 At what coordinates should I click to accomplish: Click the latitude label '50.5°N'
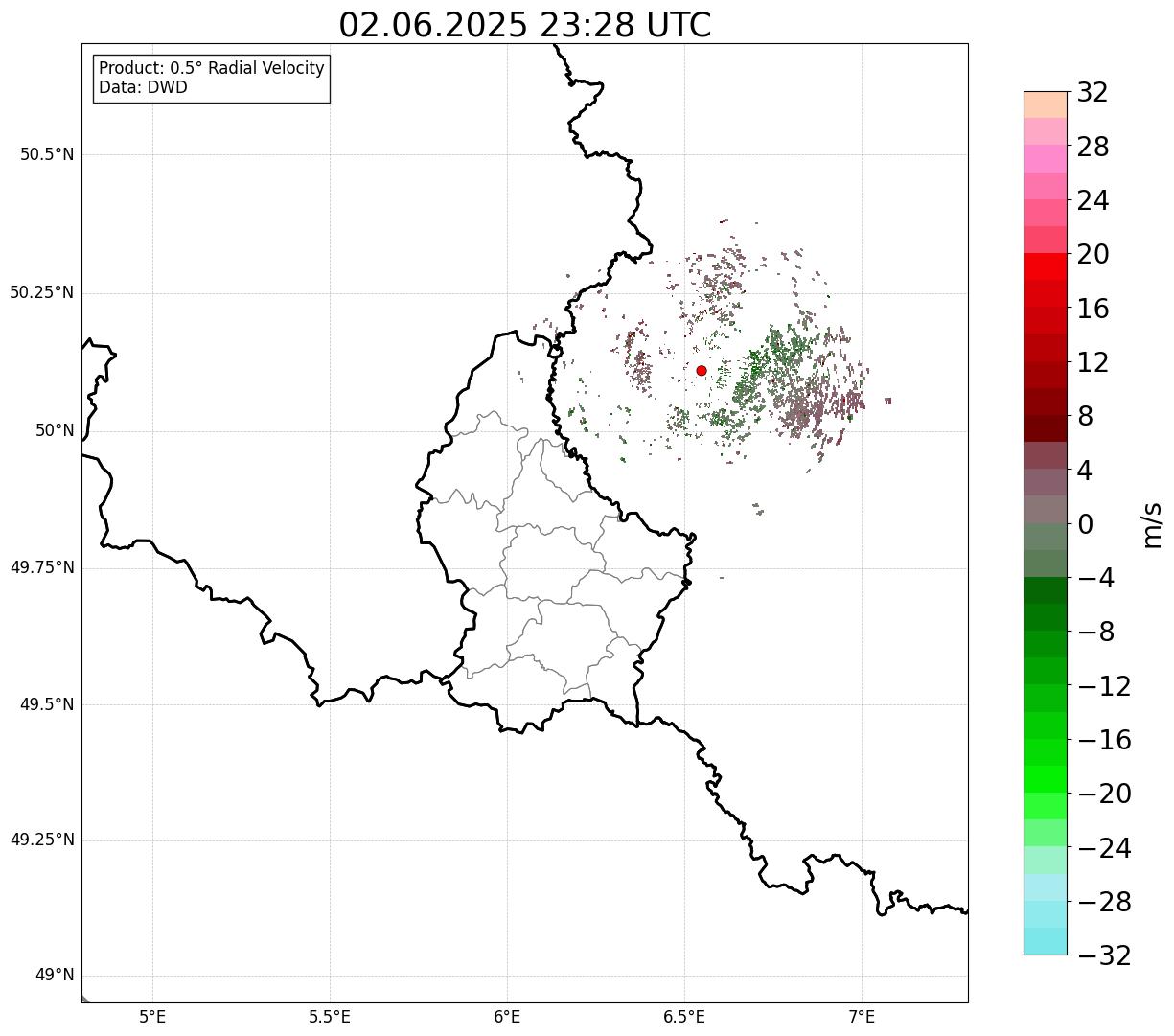pos(47,155)
